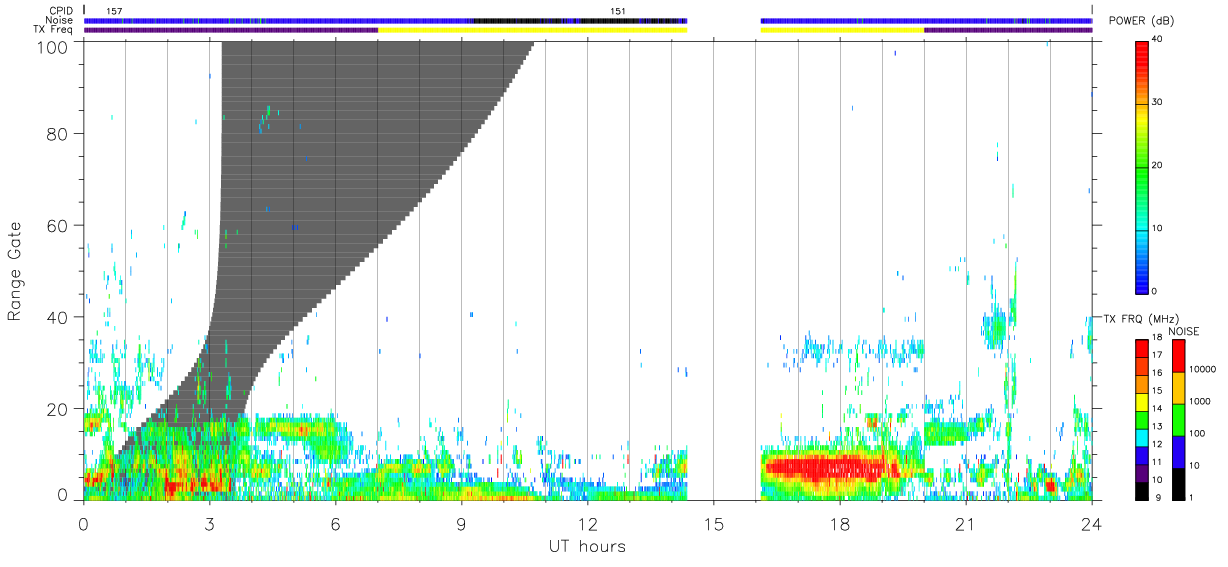The image size is (1228, 567).
Task: Click the 100 label on the NOISE legend
Action: tap(1197, 433)
